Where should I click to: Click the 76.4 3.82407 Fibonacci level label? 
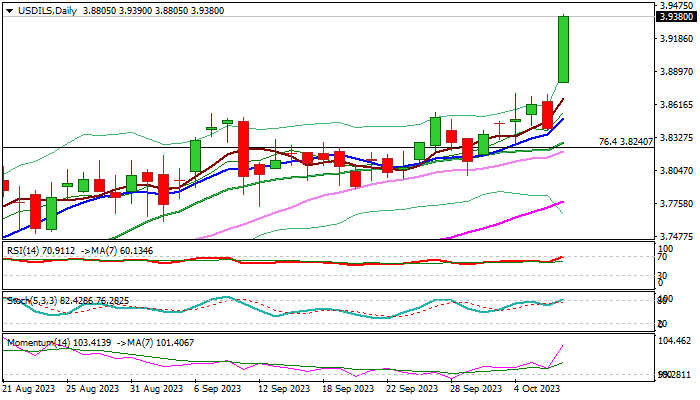(625, 142)
